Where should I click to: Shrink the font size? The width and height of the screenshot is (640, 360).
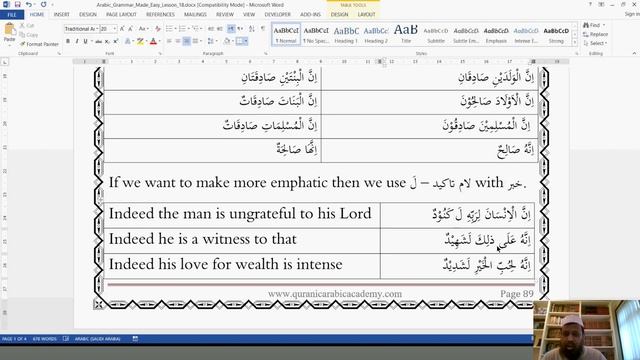pyautogui.click(x=131, y=29)
